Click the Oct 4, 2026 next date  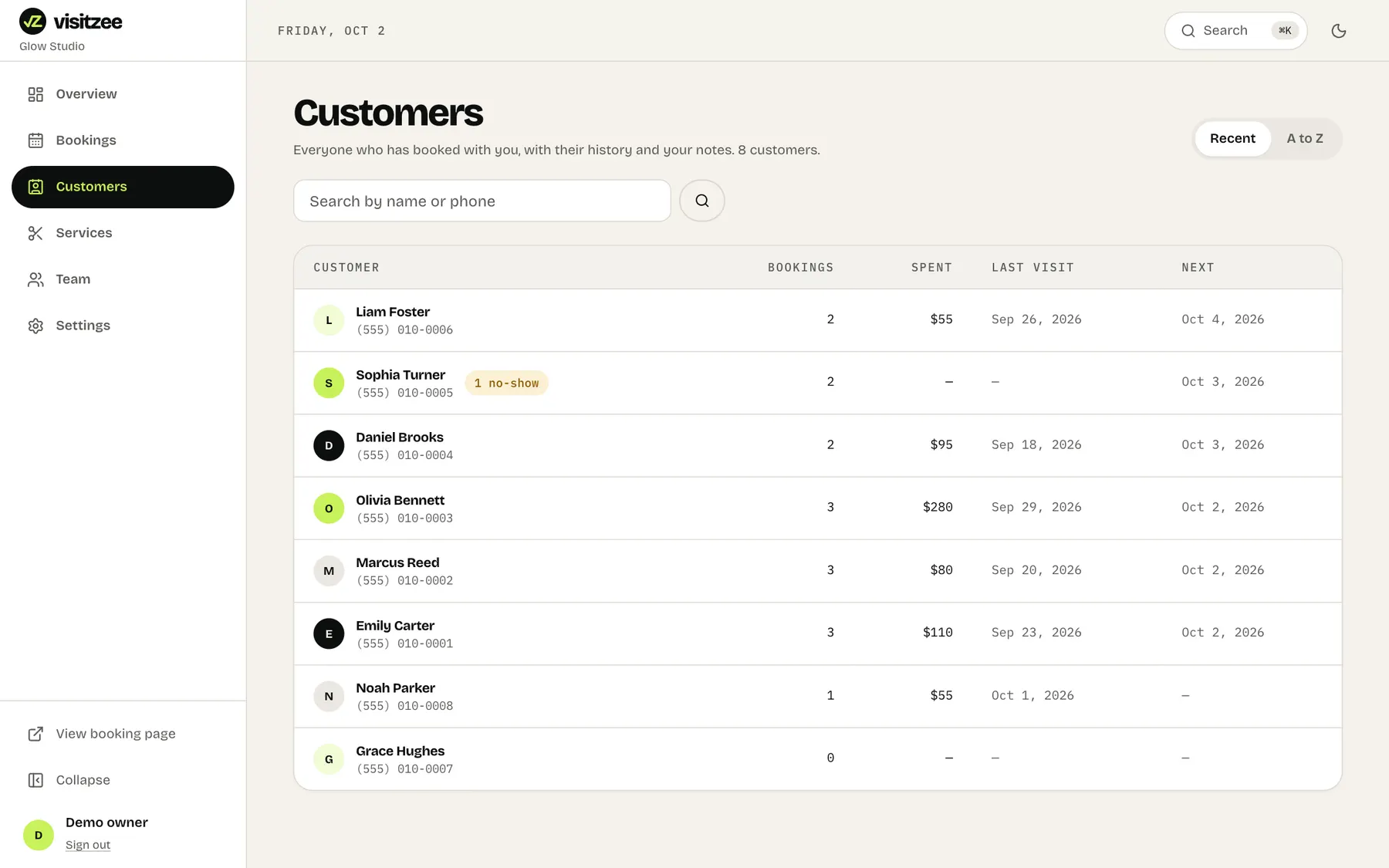coord(1222,319)
